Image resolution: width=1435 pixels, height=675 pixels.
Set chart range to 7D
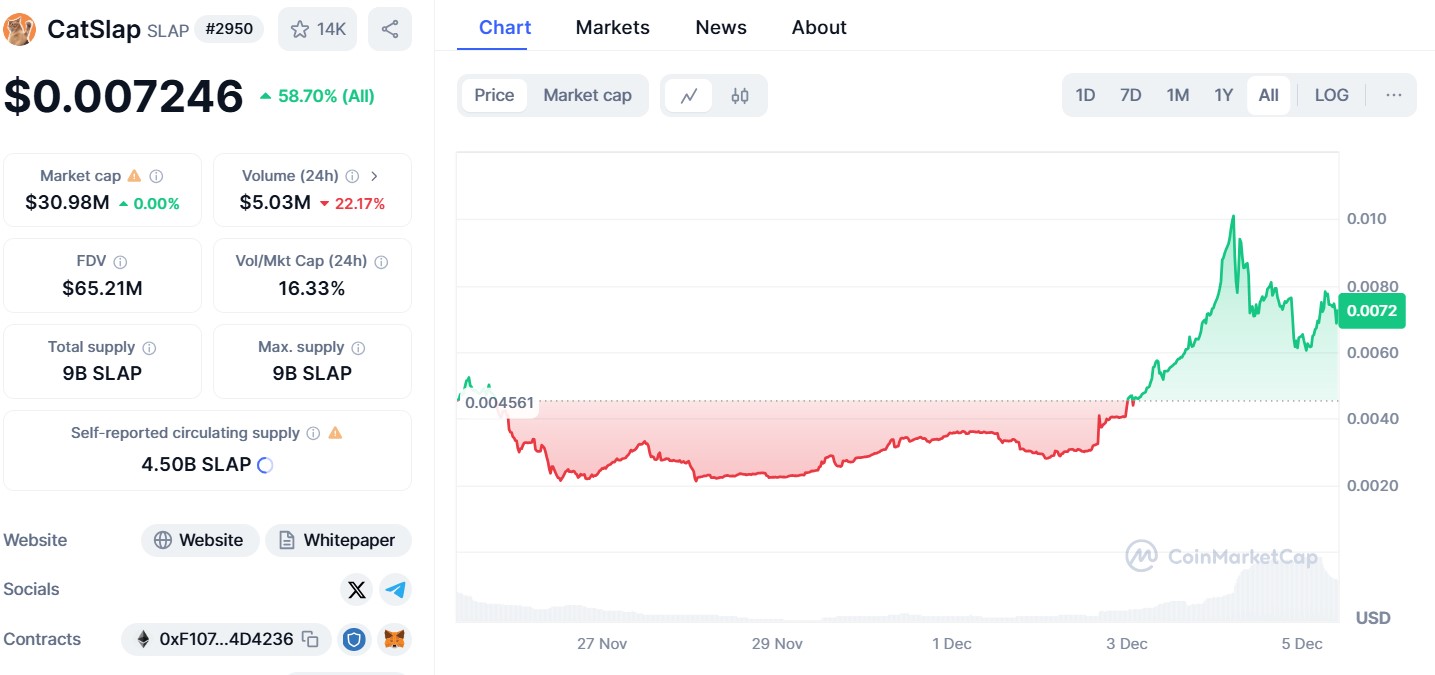(1131, 96)
